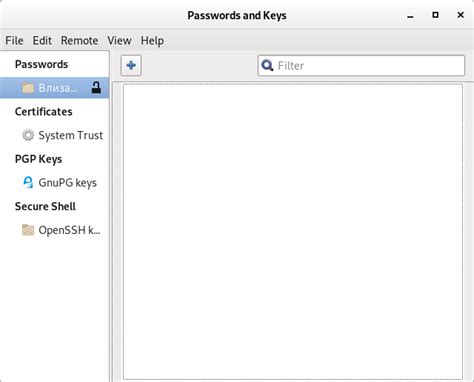Select OpenSSH keys under Secure Shell
474x382 pixels.
[x=55, y=230]
